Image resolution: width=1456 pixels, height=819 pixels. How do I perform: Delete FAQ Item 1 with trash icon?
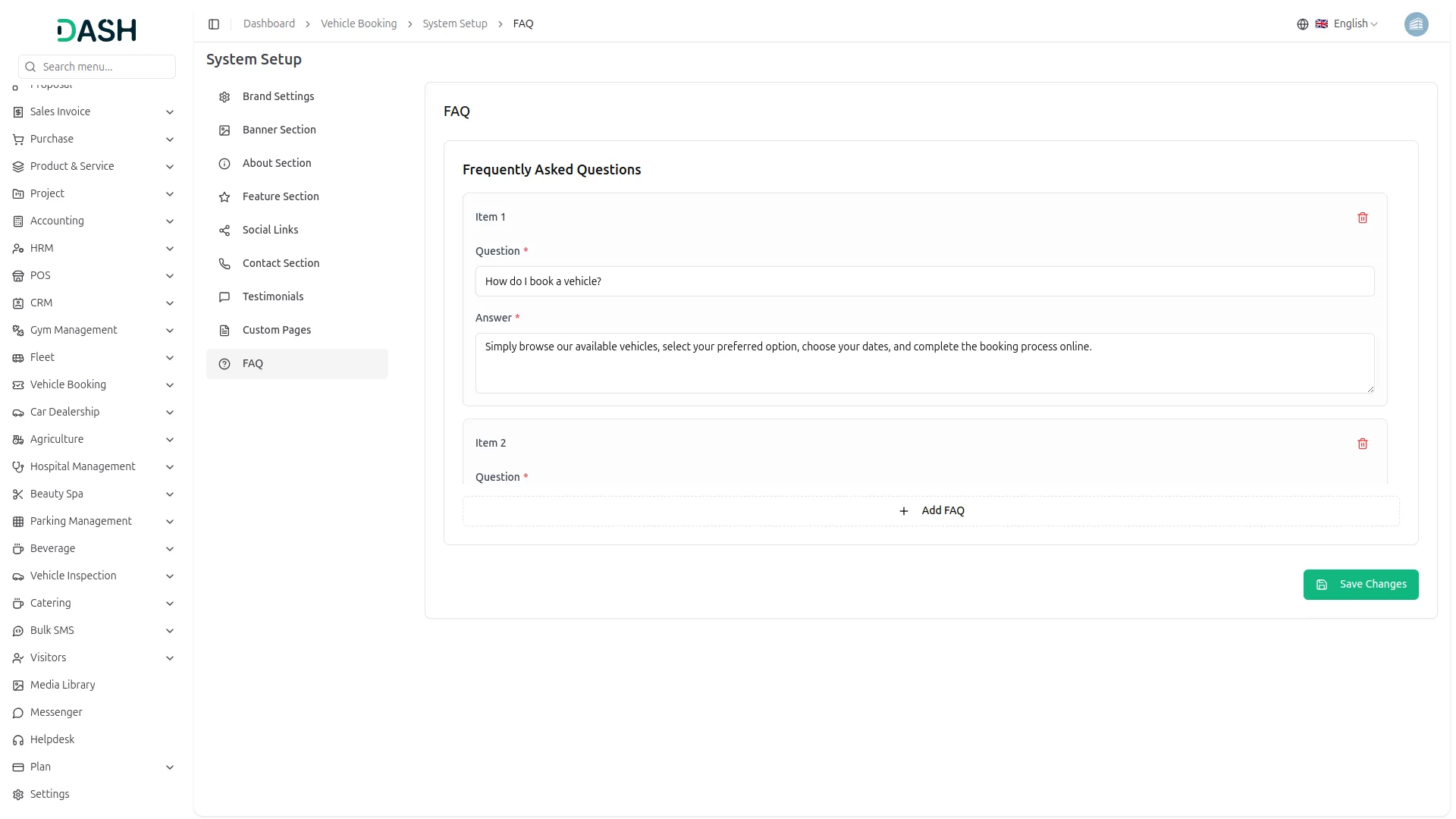click(x=1362, y=218)
